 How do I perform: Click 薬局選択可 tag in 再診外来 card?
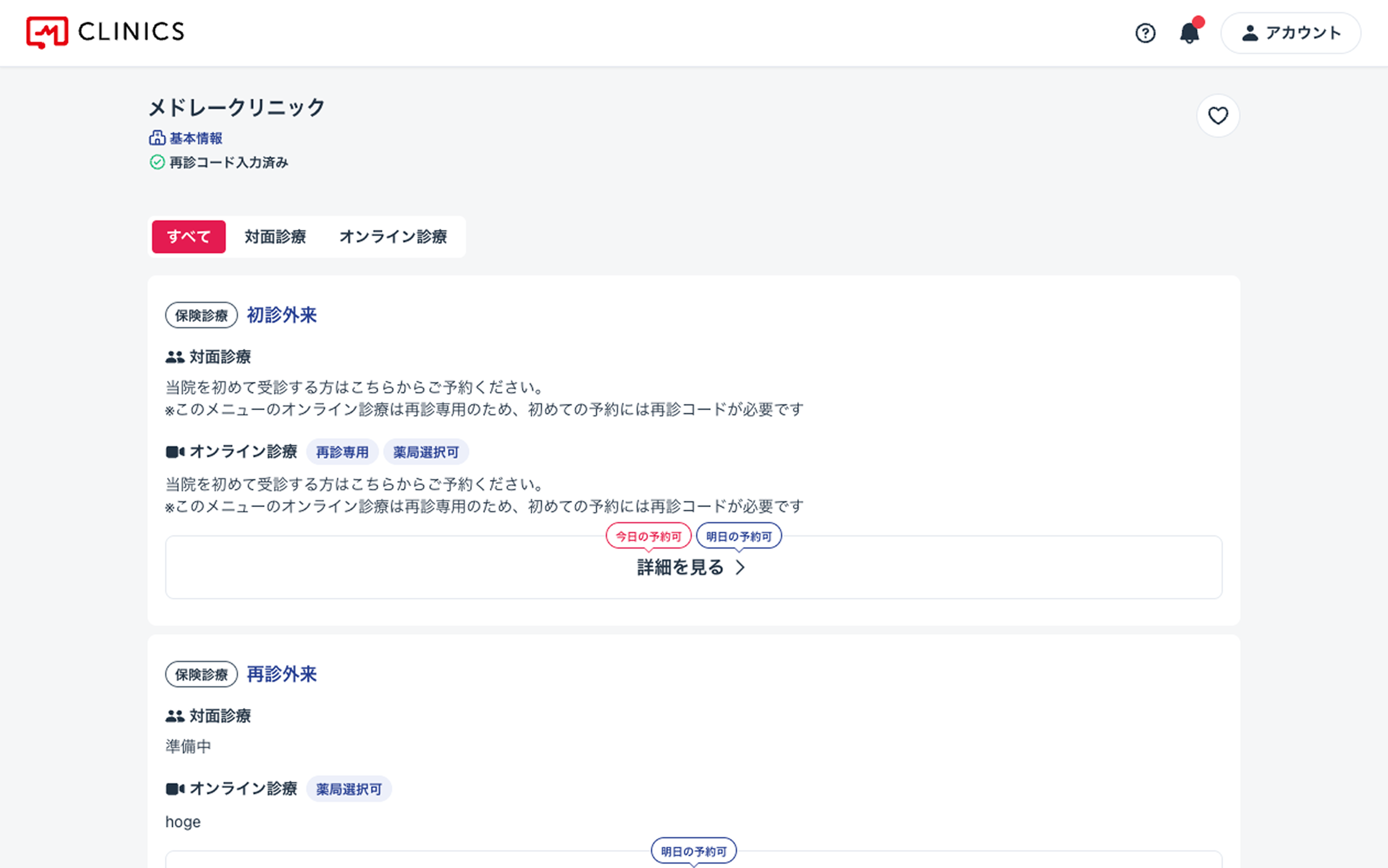pos(349,789)
